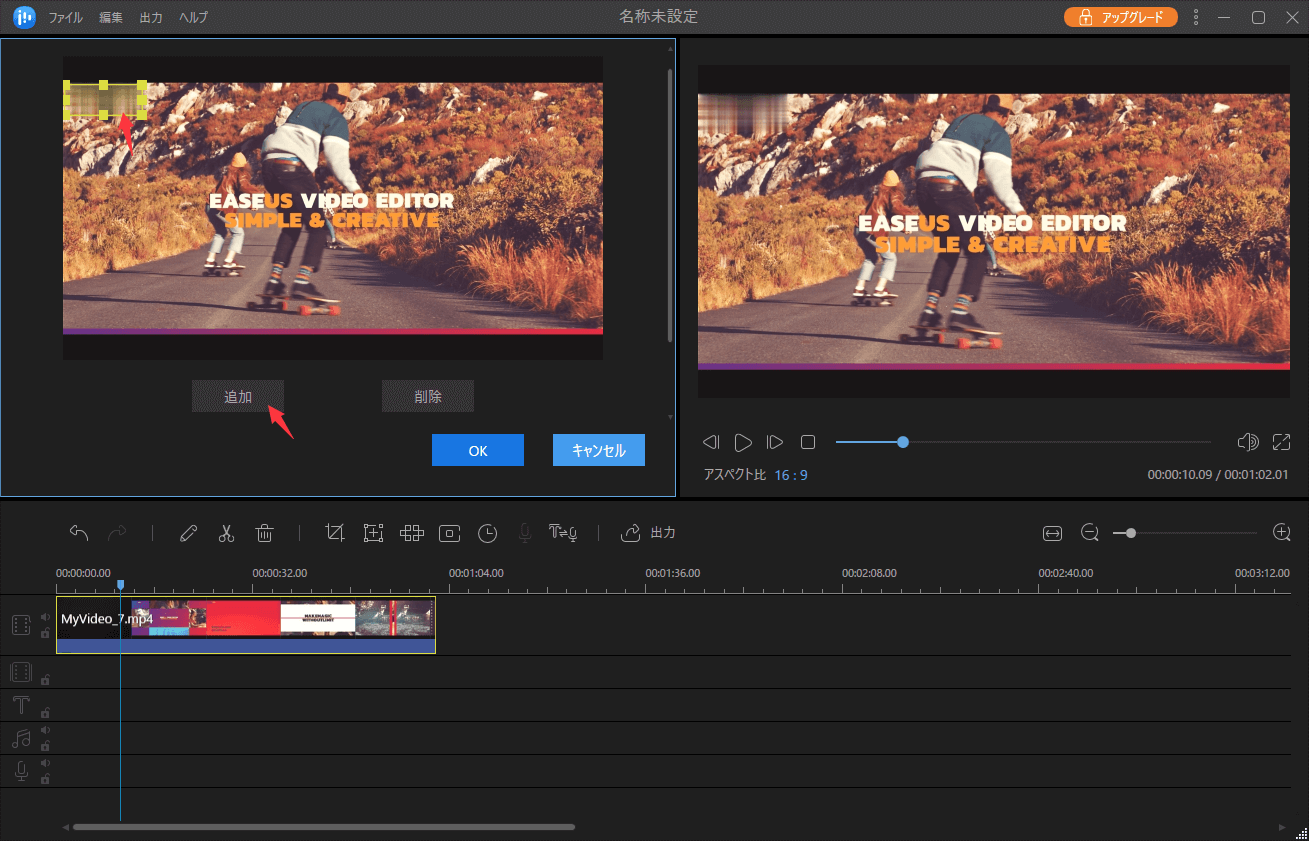Screen dimensions: 1309x841
Task: Play the preview video
Action: [743, 442]
